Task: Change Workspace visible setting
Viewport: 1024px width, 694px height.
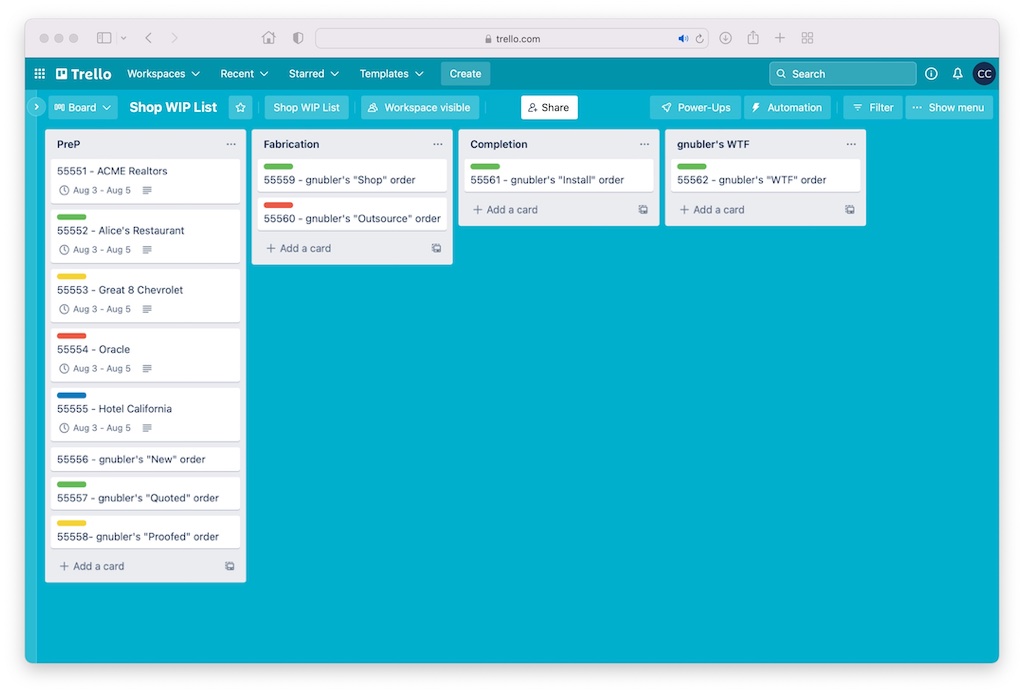Action: click(420, 108)
